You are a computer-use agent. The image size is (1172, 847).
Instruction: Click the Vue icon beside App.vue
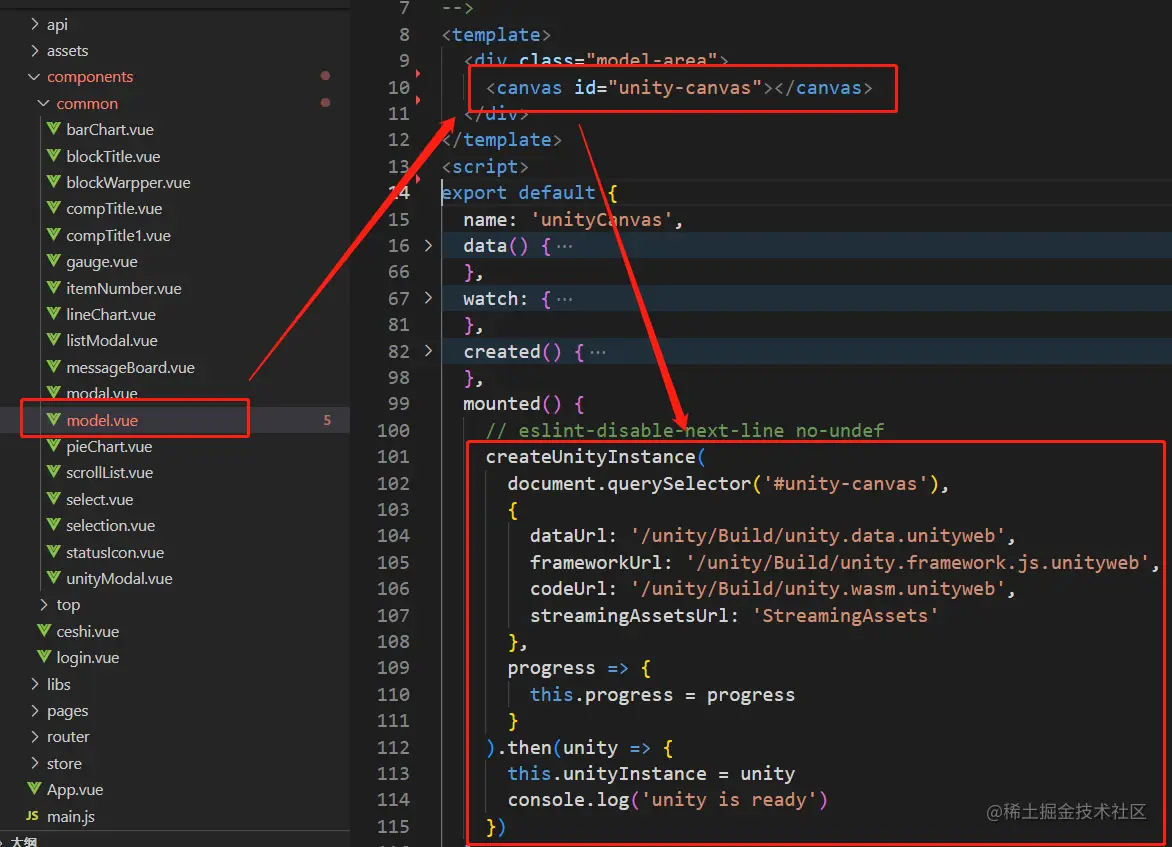[34, 789]
